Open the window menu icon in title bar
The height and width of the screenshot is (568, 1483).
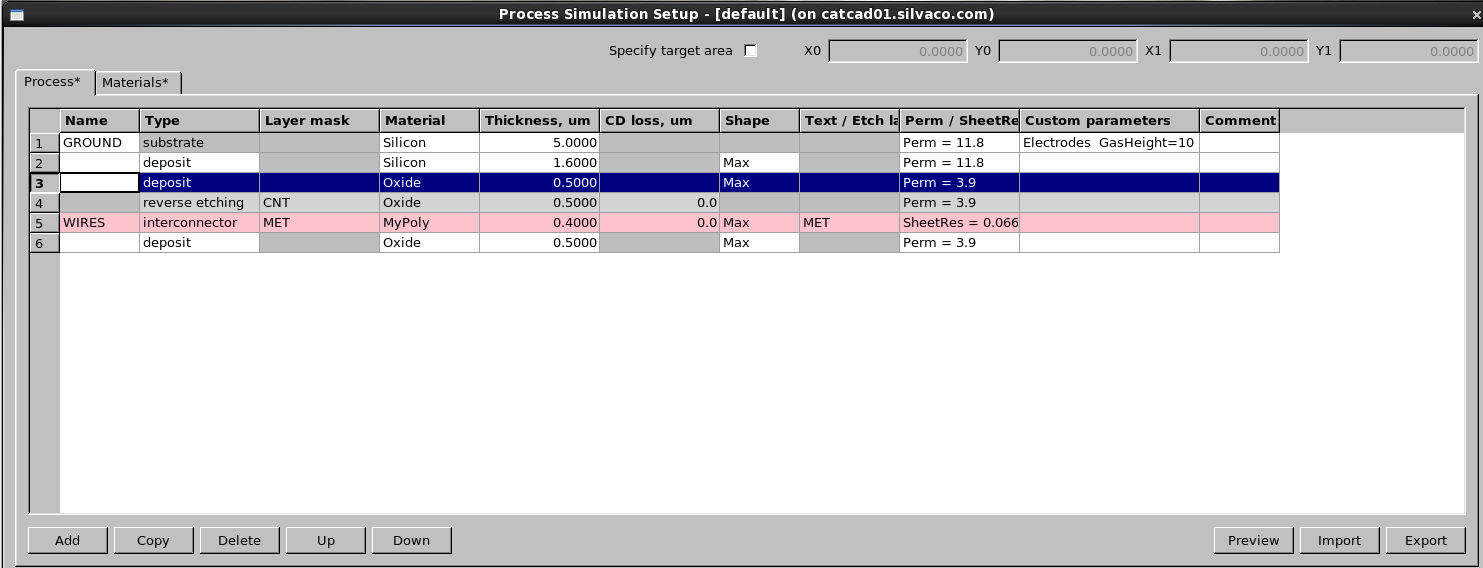[x=15, y=14]
